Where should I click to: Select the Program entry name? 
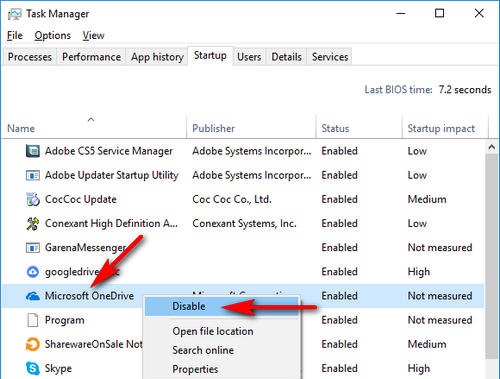65,320
